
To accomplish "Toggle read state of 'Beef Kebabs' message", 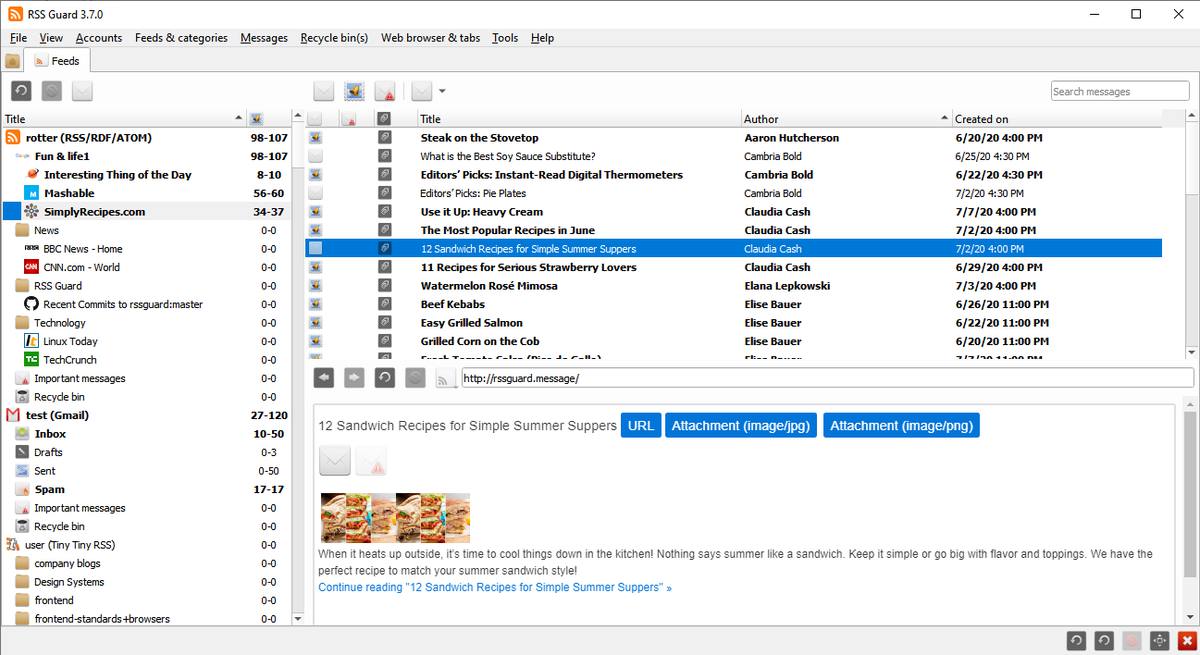I will (315, 304).
